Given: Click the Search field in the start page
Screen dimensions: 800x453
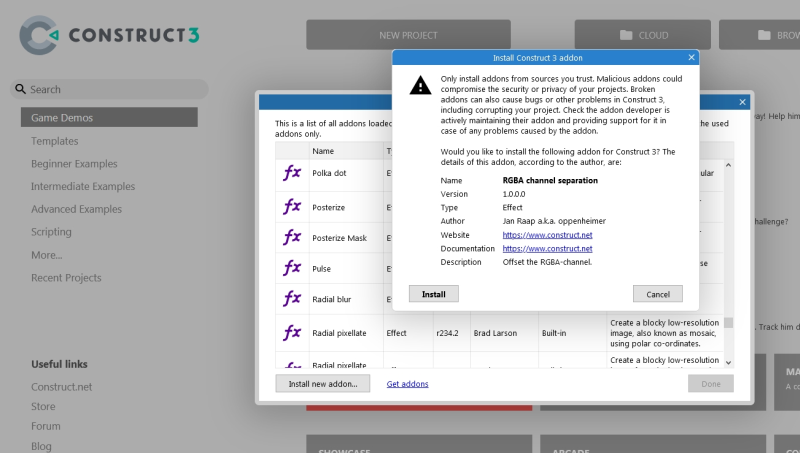Looking at the screenshot, I should pos(109,89).
